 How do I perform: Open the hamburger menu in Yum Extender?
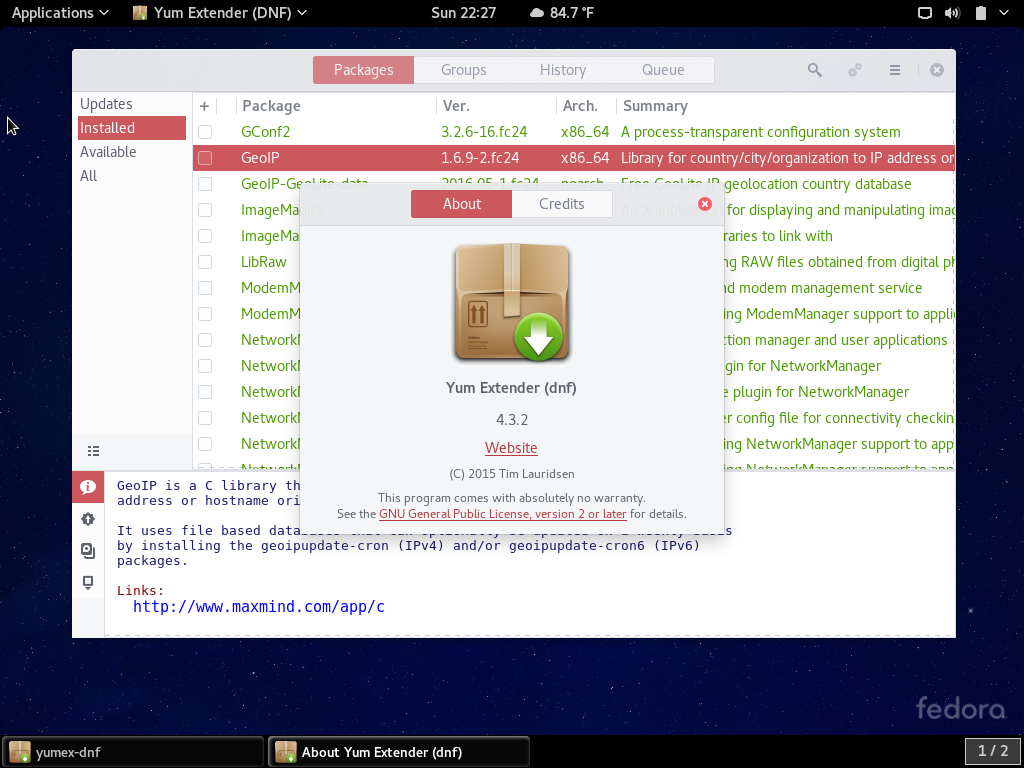click(x=895, y=70)
